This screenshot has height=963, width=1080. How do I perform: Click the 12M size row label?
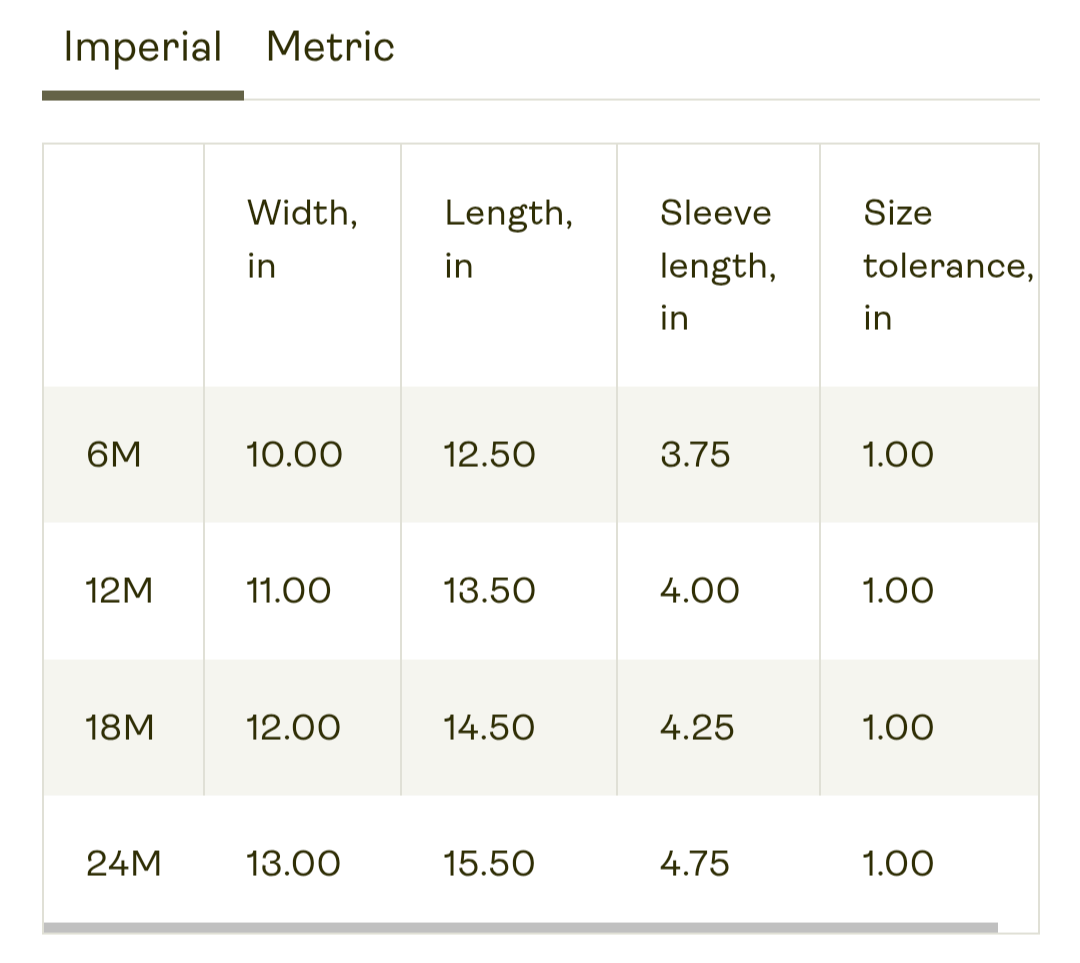coord(118,591)
